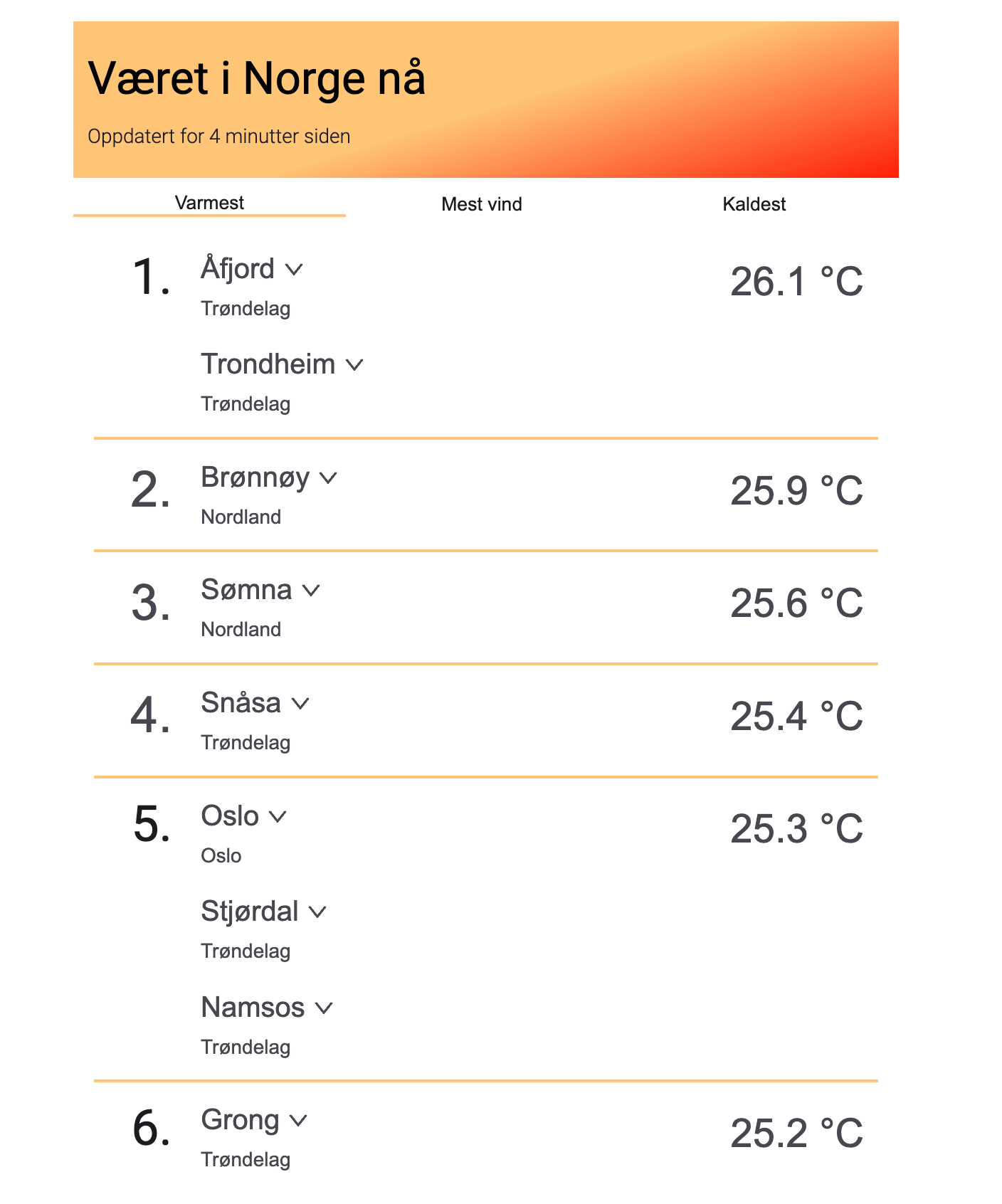Open the Trondheim location name
Viewport: 1002px width, 1204px height.
268,364
